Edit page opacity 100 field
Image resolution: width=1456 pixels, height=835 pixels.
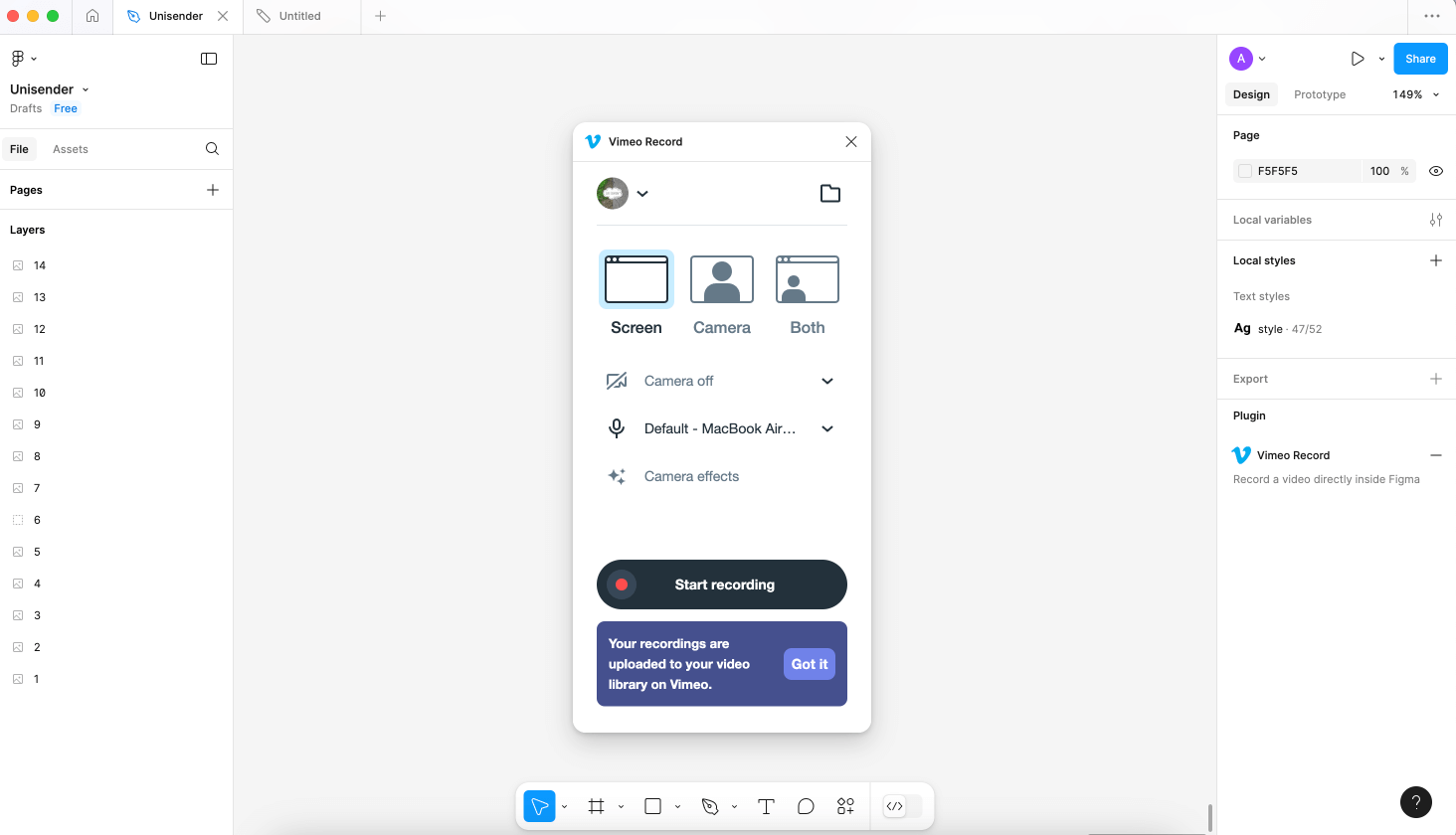click(x=1379, y=171)
